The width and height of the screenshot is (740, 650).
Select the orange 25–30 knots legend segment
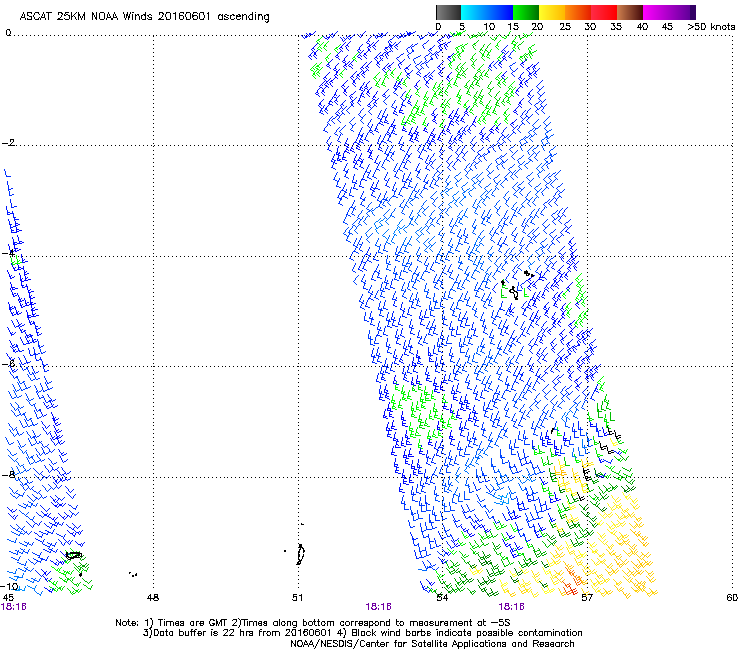pos(578,12)
